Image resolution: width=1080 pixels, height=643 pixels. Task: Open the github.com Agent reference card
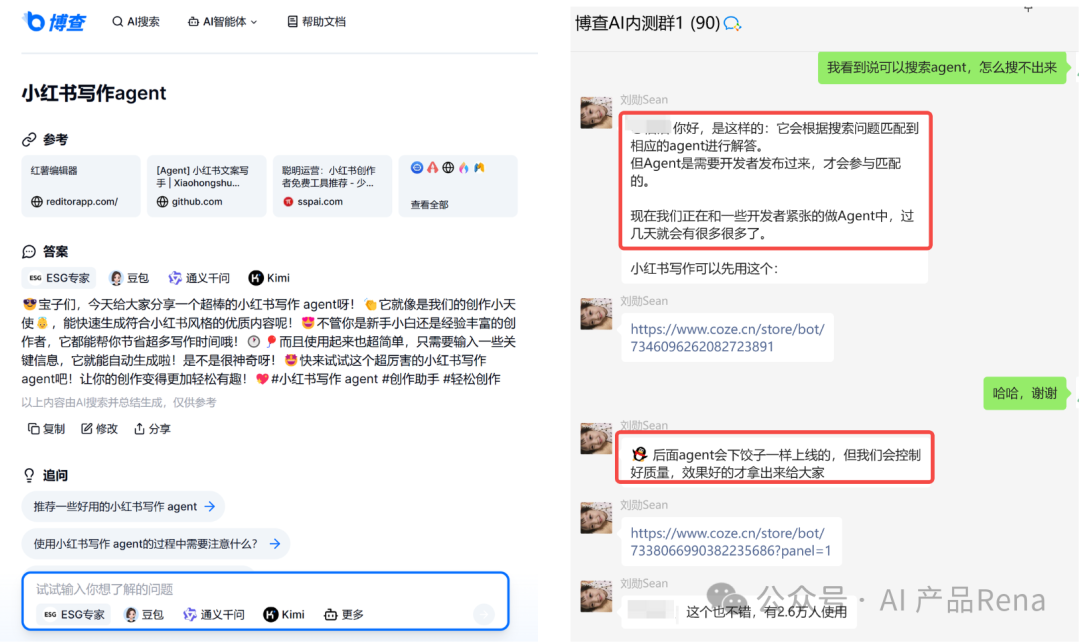[206, 186]
